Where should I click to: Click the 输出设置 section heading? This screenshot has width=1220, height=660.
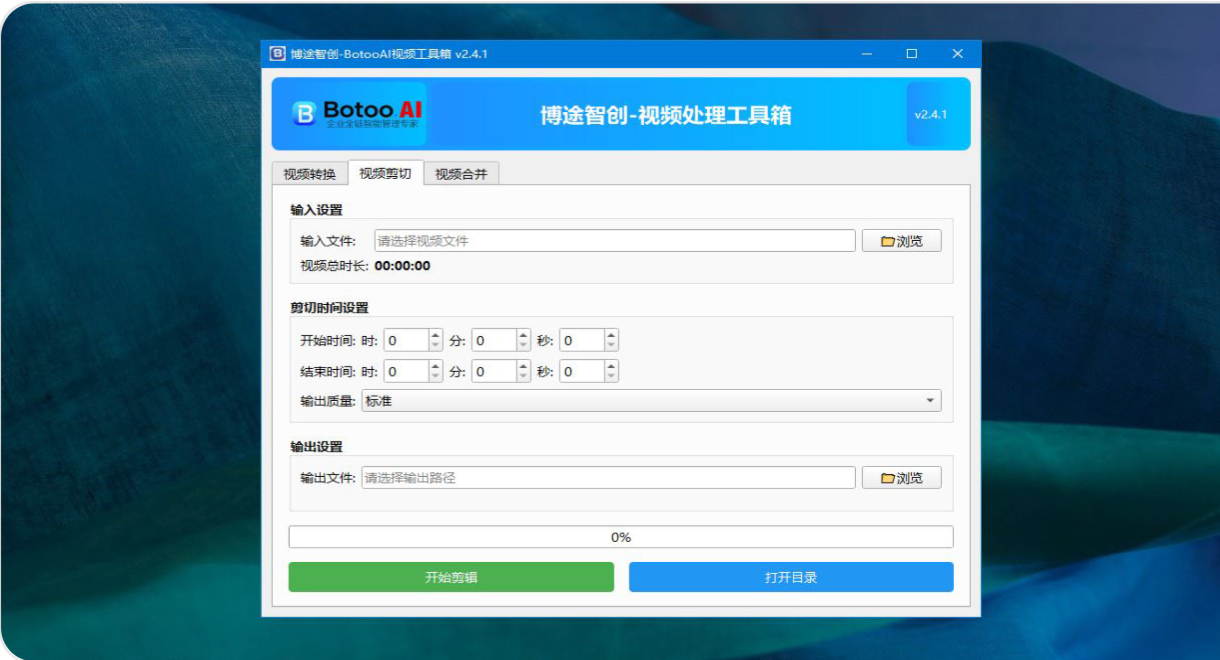[x=316, y=446]
